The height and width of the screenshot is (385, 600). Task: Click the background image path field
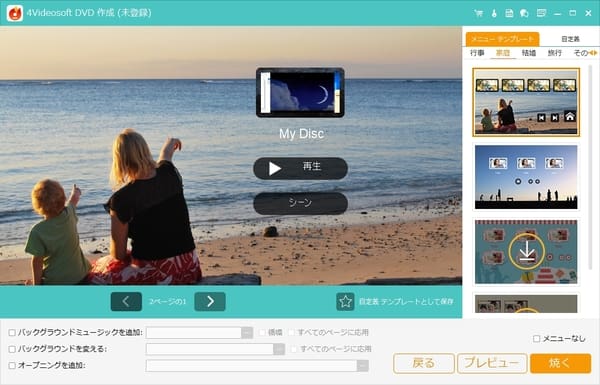[209, 349]
